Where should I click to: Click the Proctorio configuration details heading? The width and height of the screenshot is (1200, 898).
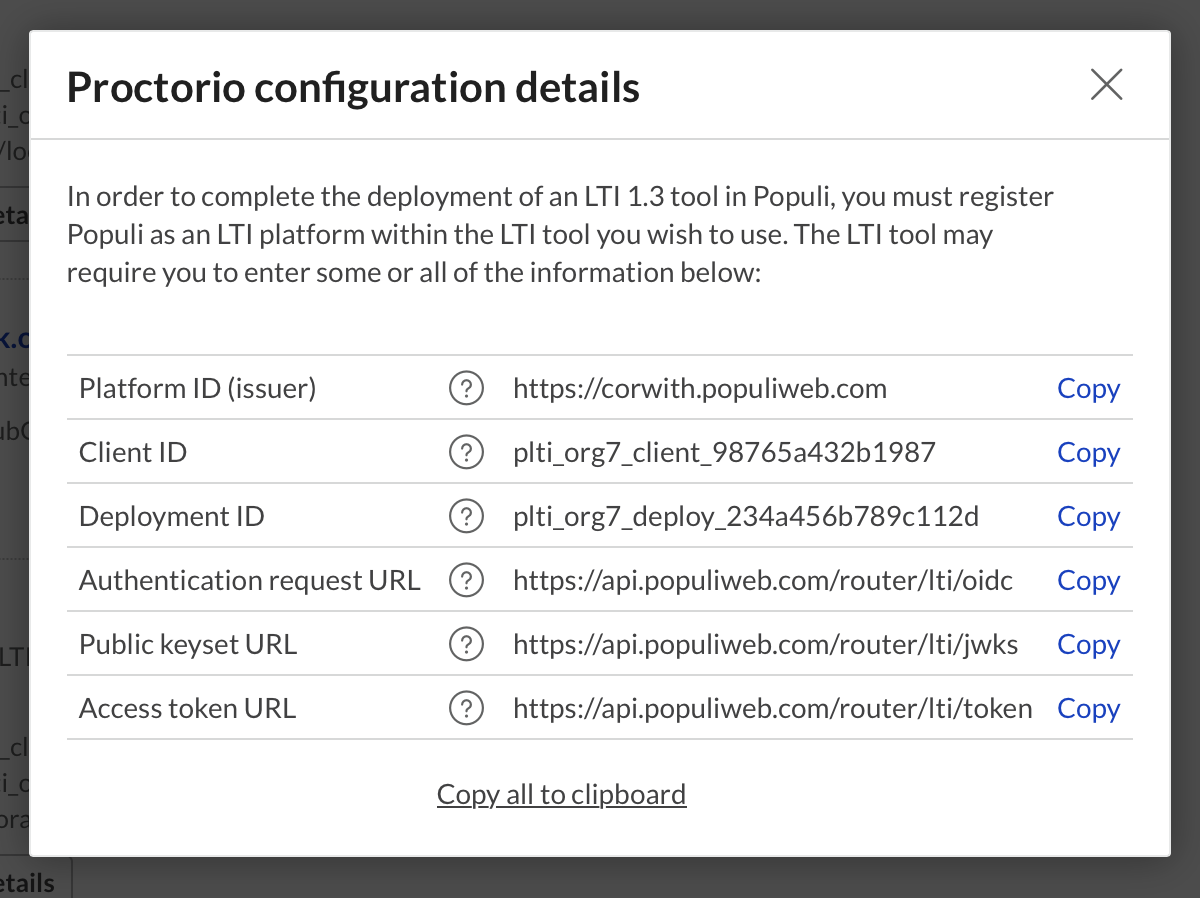point(353,87)
